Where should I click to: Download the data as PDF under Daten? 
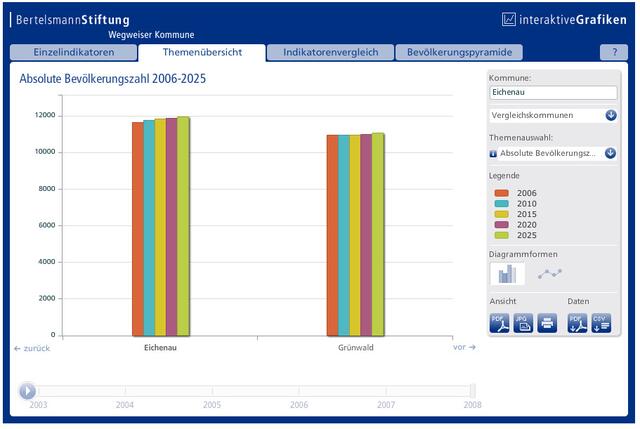coord(577,323)
